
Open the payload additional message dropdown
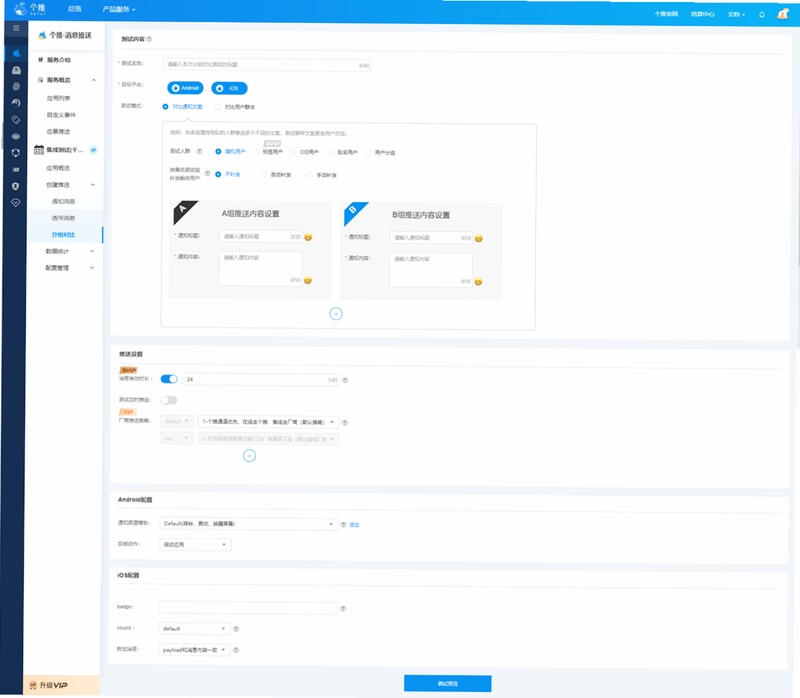(x=194, y=650)
